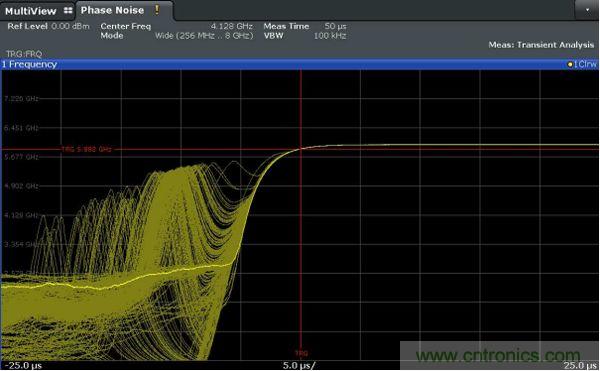Click the TRG:FRQ trigger status label
The image size is (600, 371).
[24, 54]
